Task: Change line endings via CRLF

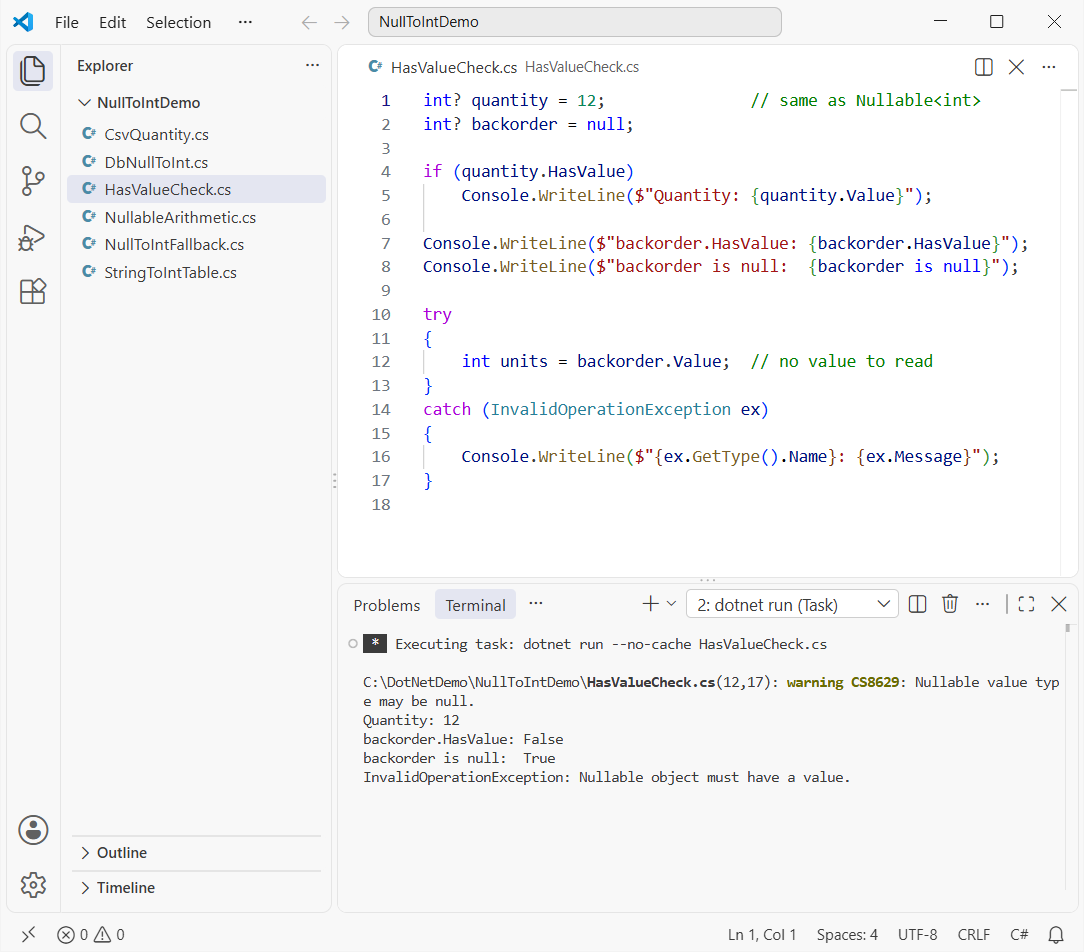Action: click(973, 935)
